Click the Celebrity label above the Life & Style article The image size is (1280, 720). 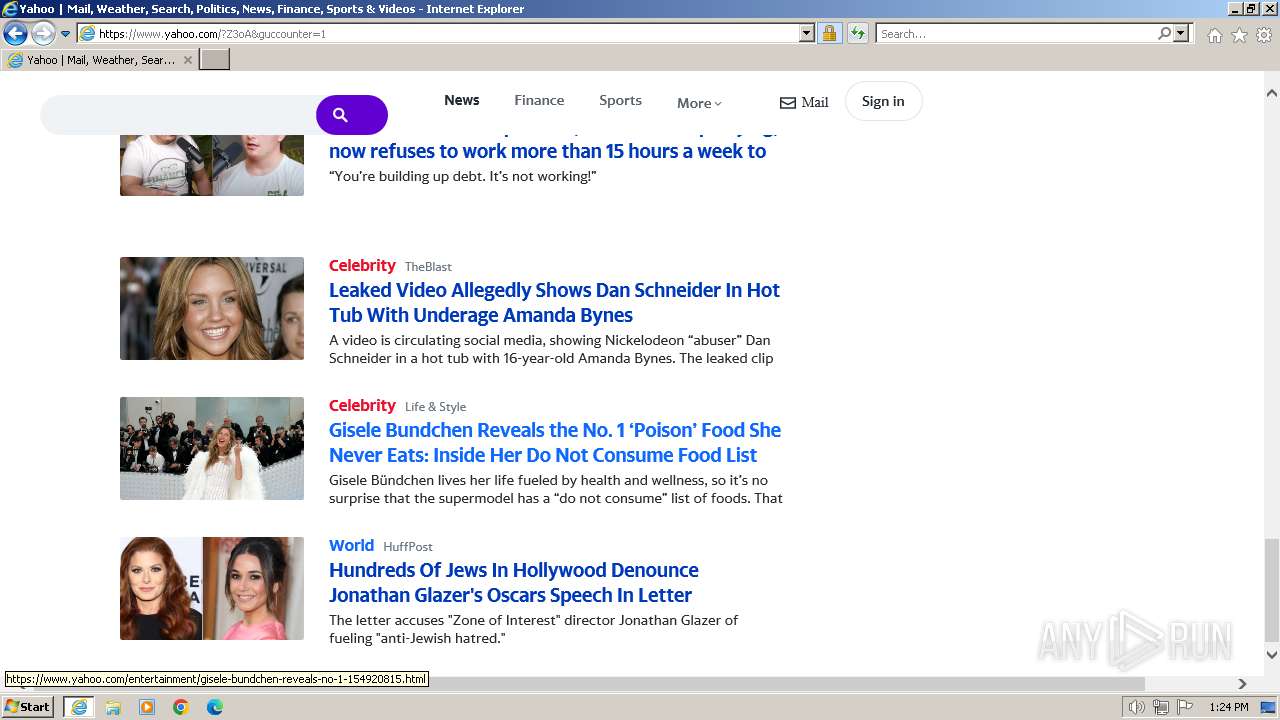(362, 405)
